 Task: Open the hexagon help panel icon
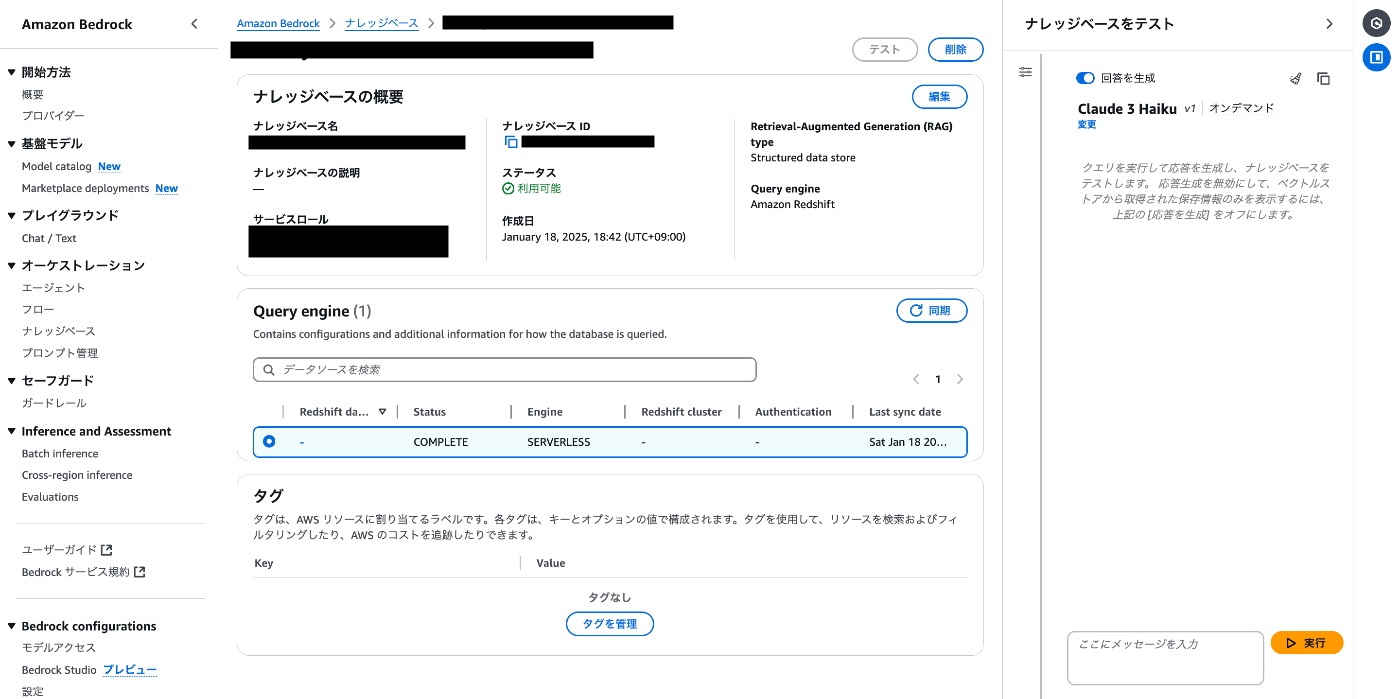pyautogui.click(x=1376, y=23)
